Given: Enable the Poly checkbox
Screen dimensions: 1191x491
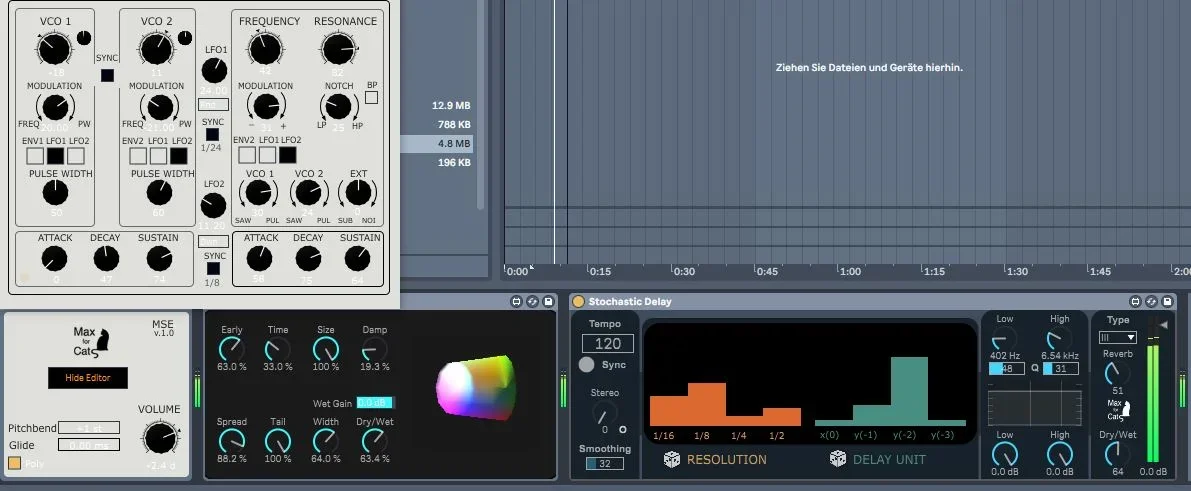Looking at the screenshot, I should pos(15,463).
